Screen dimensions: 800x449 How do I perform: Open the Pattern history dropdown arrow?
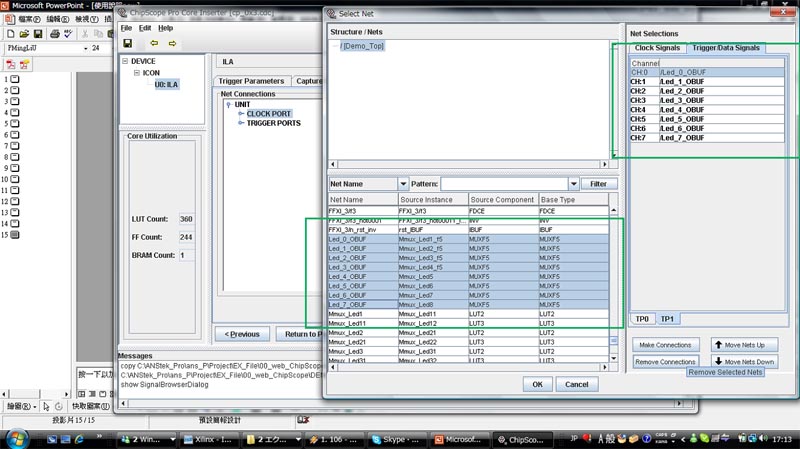[573, 184]
